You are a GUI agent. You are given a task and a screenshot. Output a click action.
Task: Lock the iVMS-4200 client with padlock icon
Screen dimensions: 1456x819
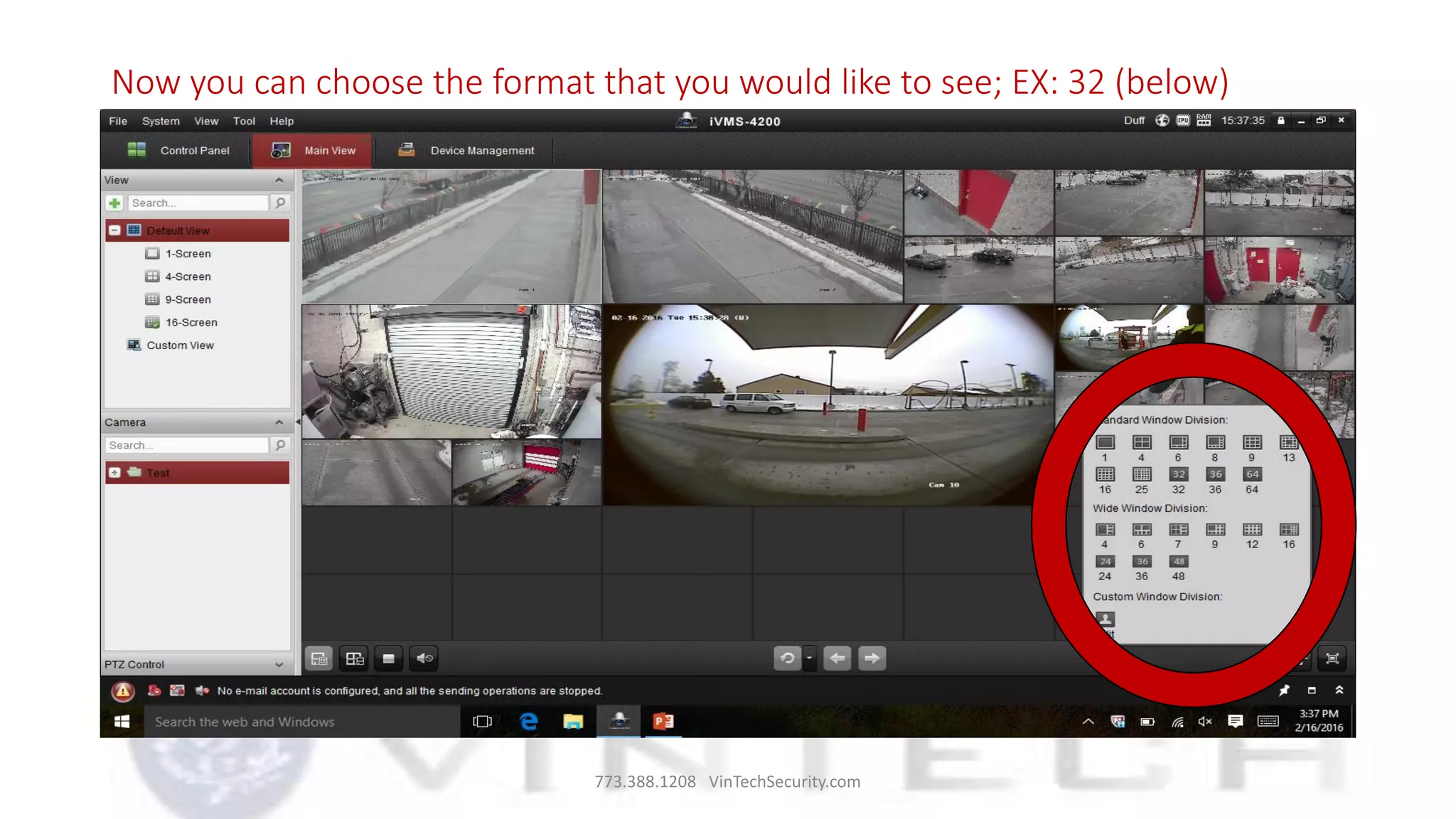(x=1281, y=121)
